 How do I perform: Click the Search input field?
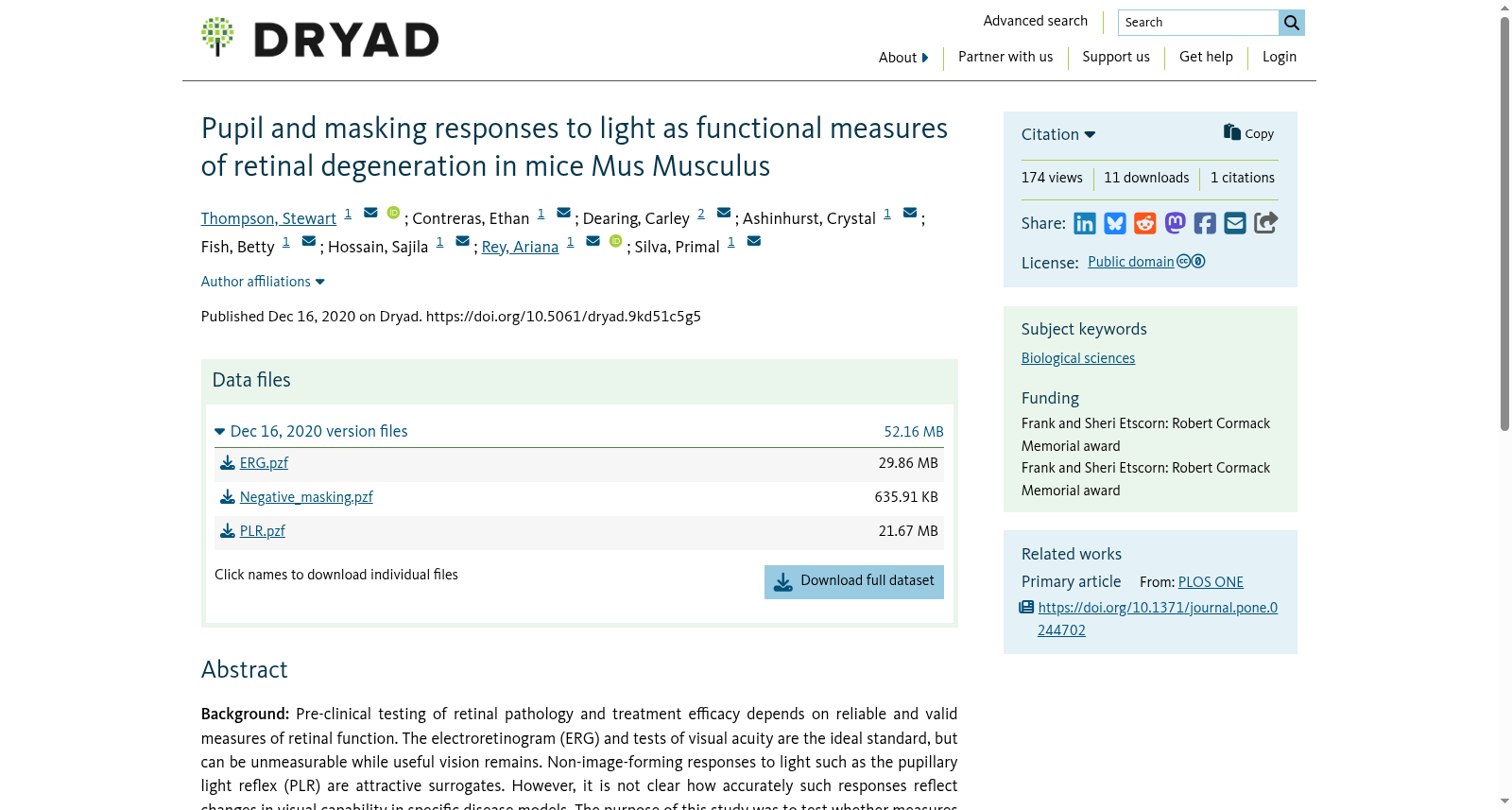[1198, 23]
